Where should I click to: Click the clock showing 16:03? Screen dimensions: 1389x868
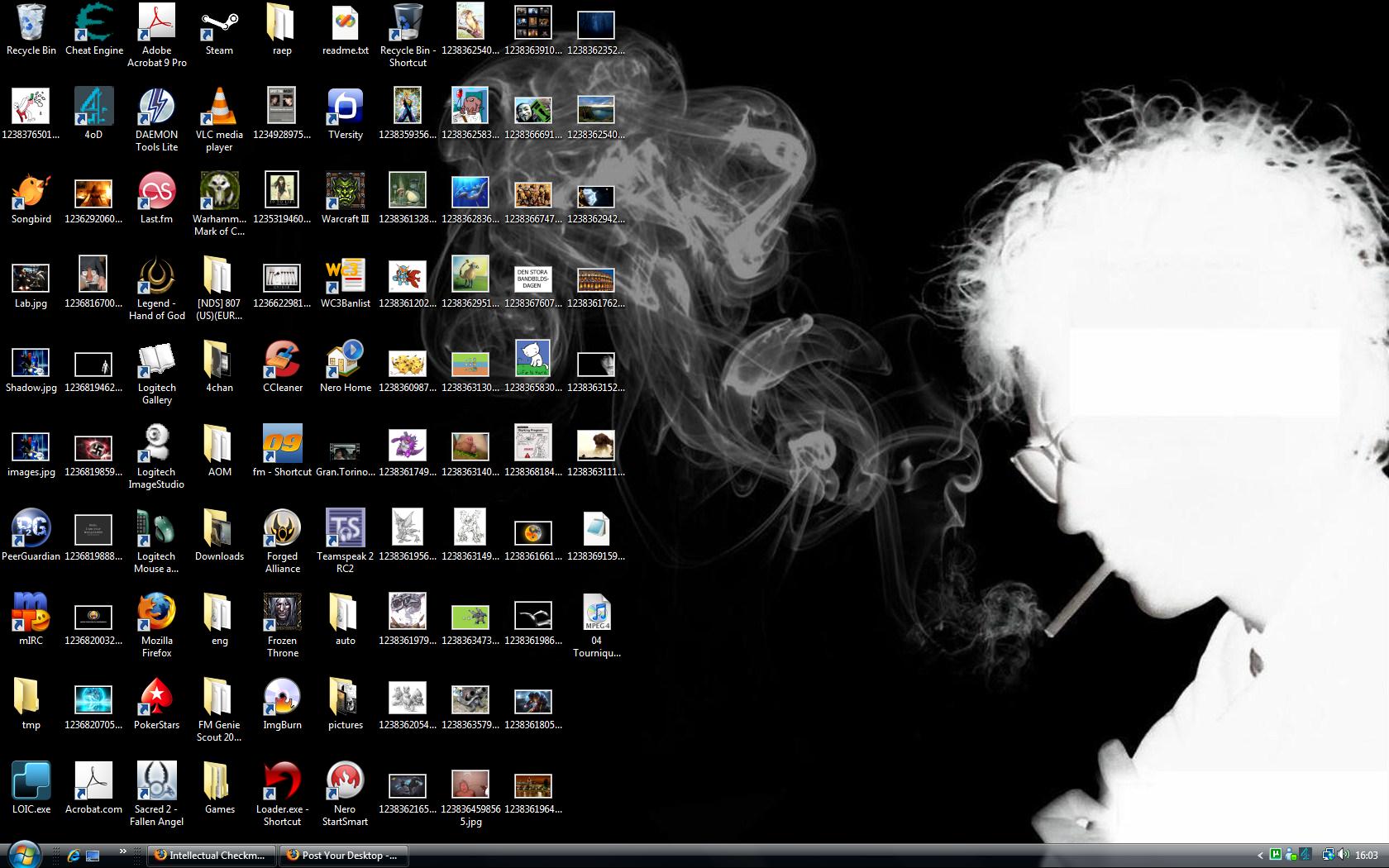tap(1366, 855)
